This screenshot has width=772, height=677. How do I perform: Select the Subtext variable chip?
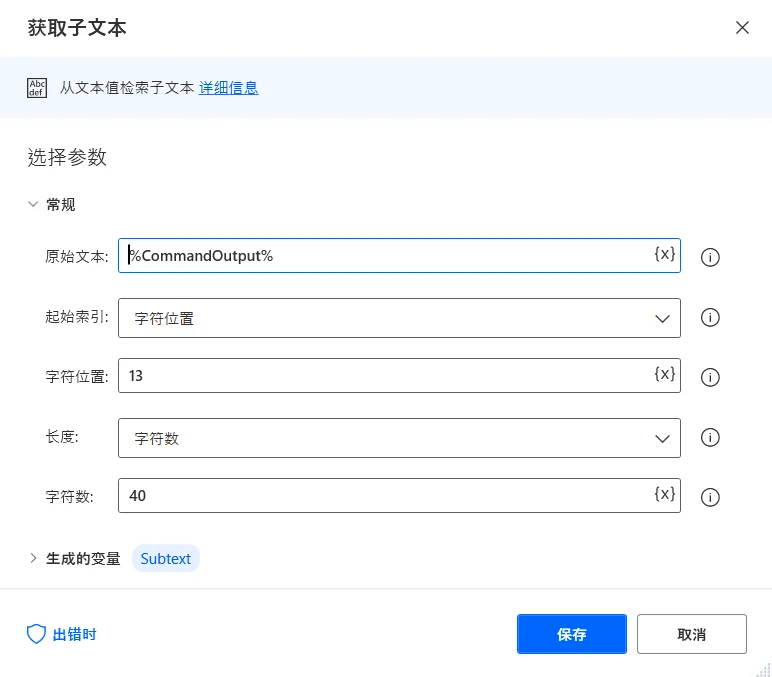coord(166,559)
